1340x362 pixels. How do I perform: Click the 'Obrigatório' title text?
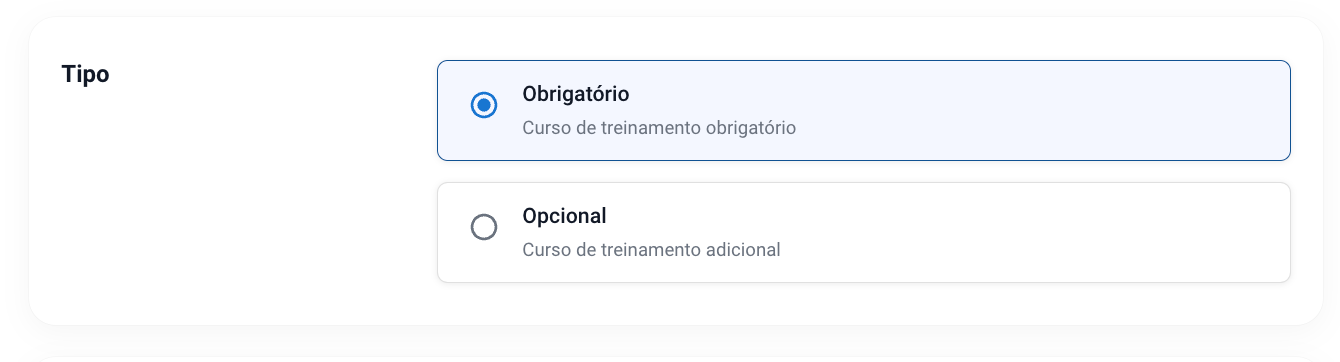(576, 94)
